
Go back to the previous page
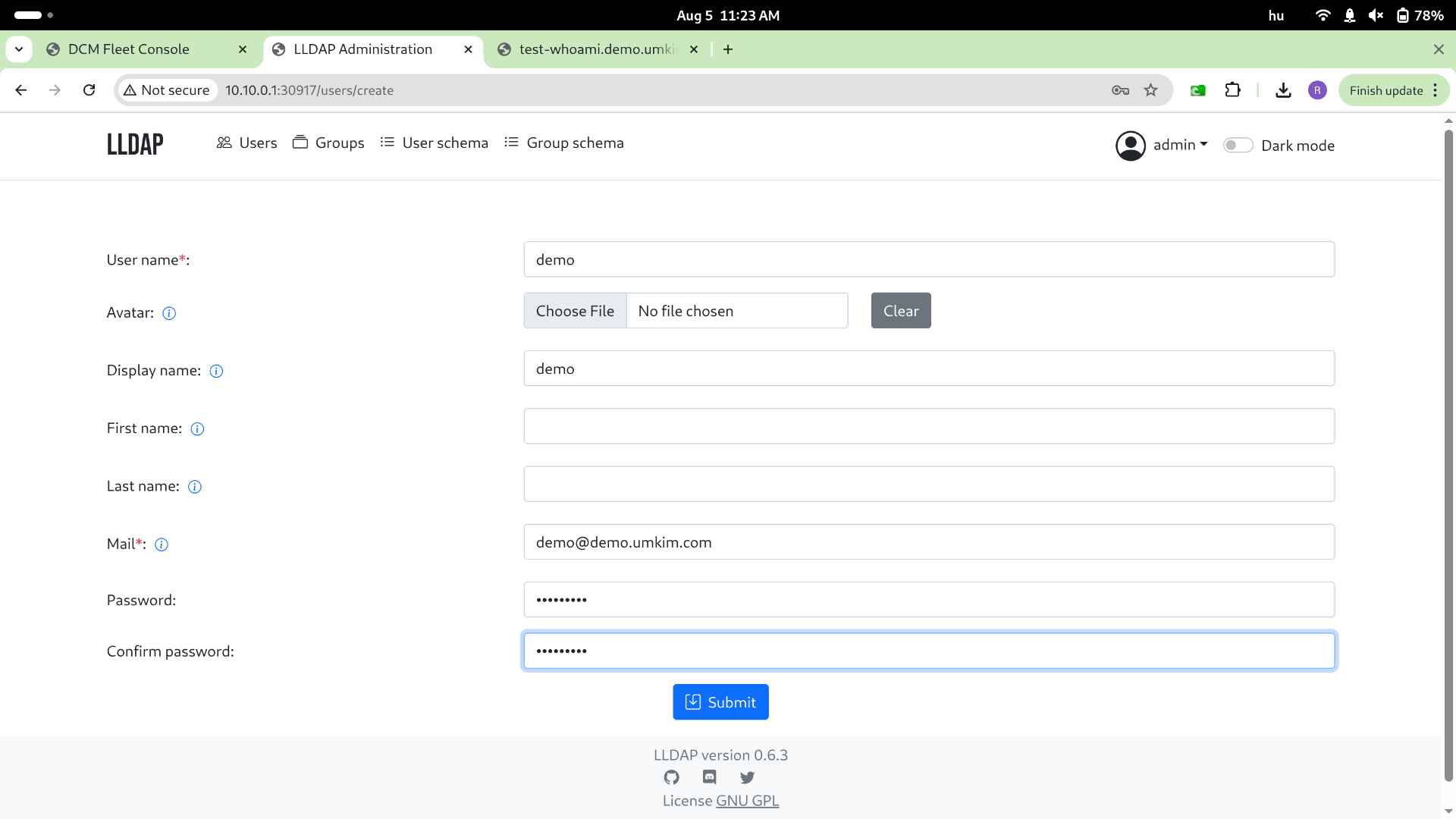(x=21, y=90)
